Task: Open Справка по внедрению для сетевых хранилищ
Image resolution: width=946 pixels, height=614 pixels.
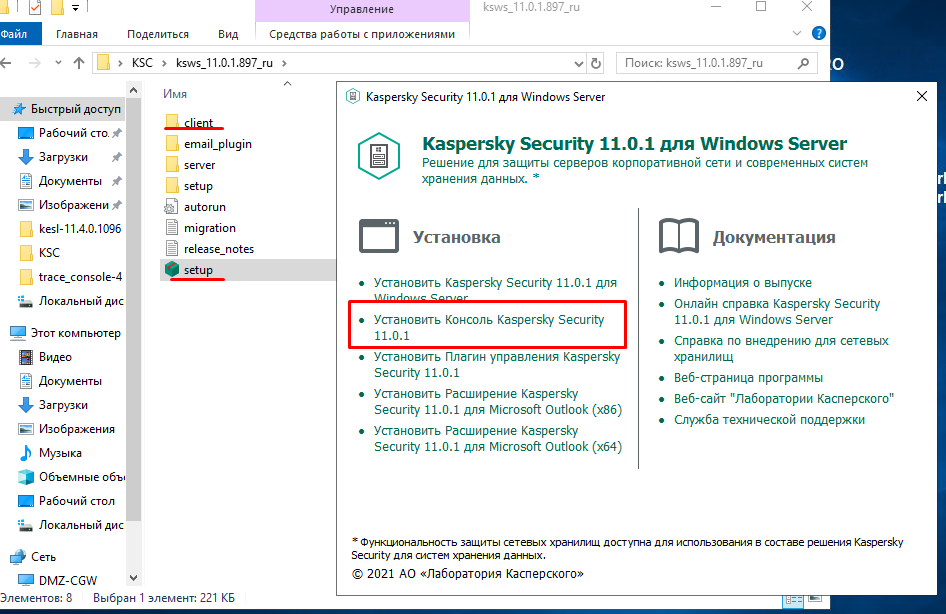Action: 781,348
